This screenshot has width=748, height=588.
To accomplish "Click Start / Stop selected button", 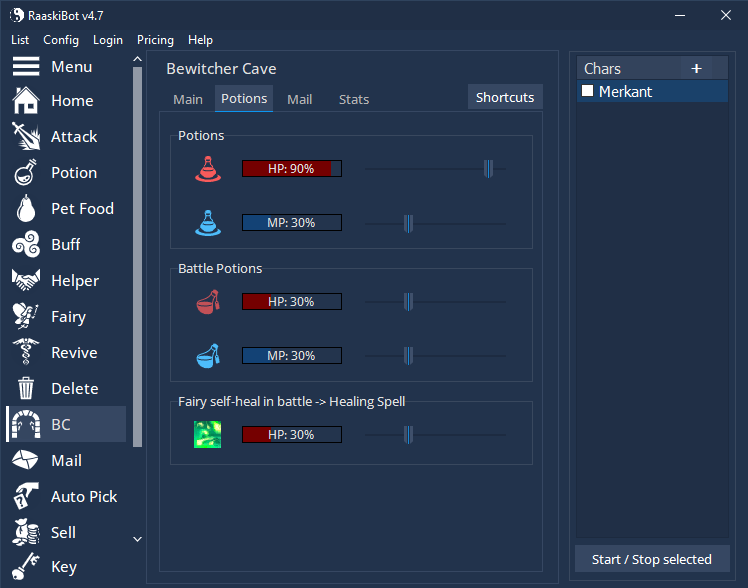I will point(652,559).
